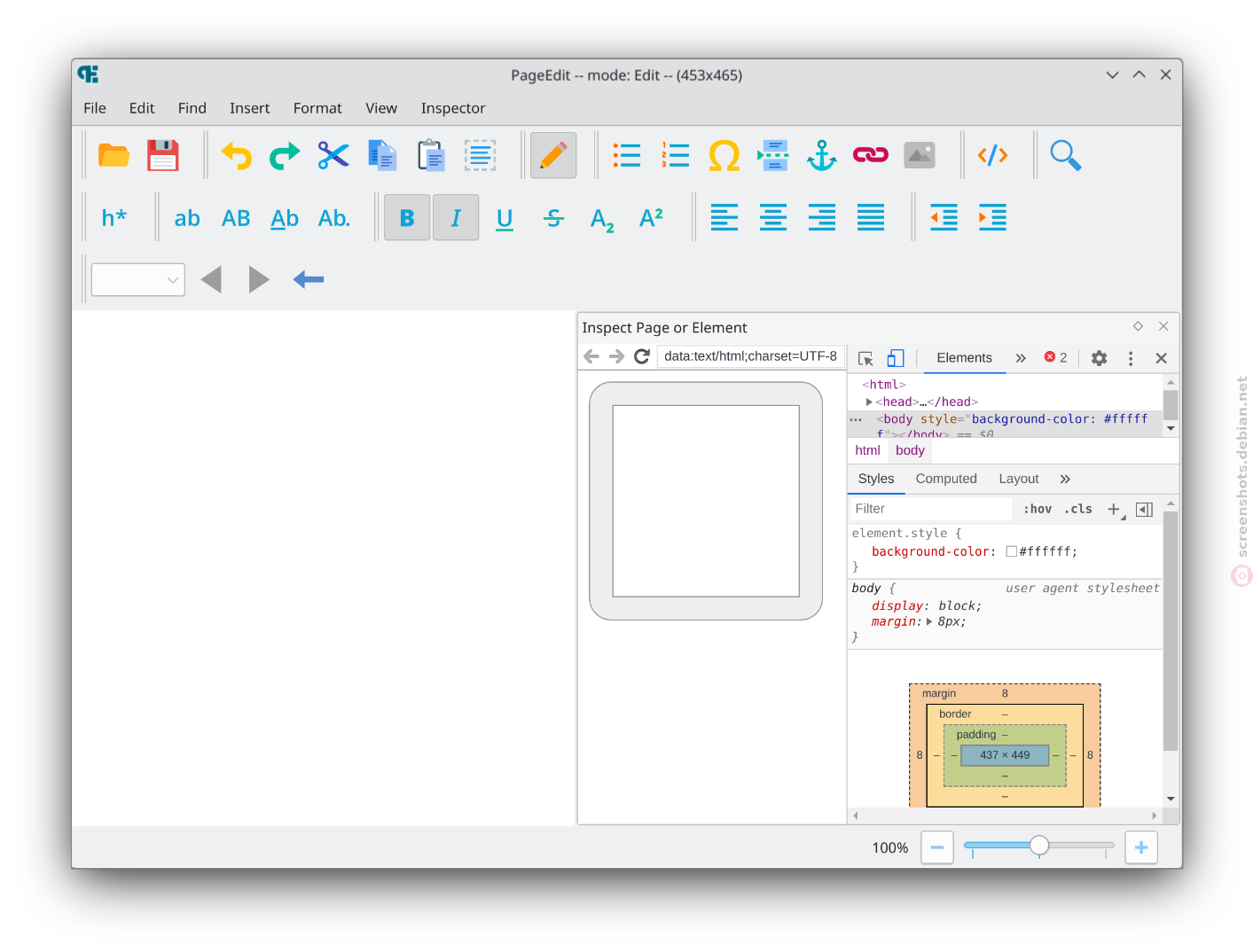Screen dimensions: 1253x952
Task: Open the Inspector menu
Action: [453, 108]
